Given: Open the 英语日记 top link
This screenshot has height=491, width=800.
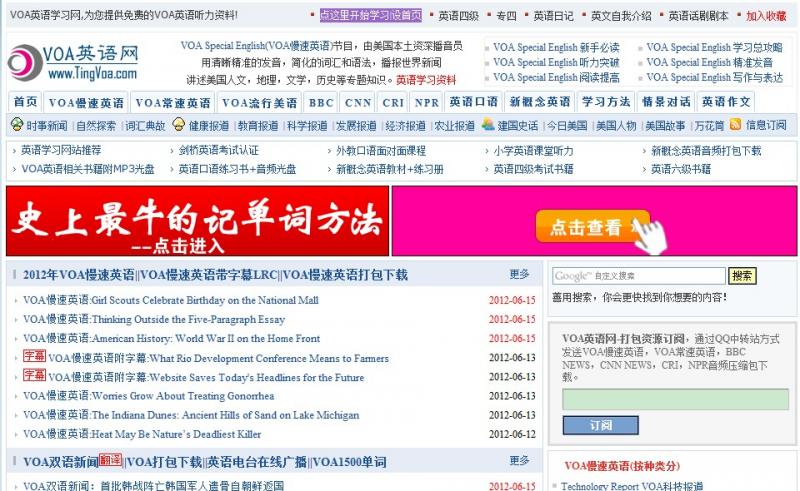Looking at the screenshot, I should pyautogui.click(x=553, y=16).
